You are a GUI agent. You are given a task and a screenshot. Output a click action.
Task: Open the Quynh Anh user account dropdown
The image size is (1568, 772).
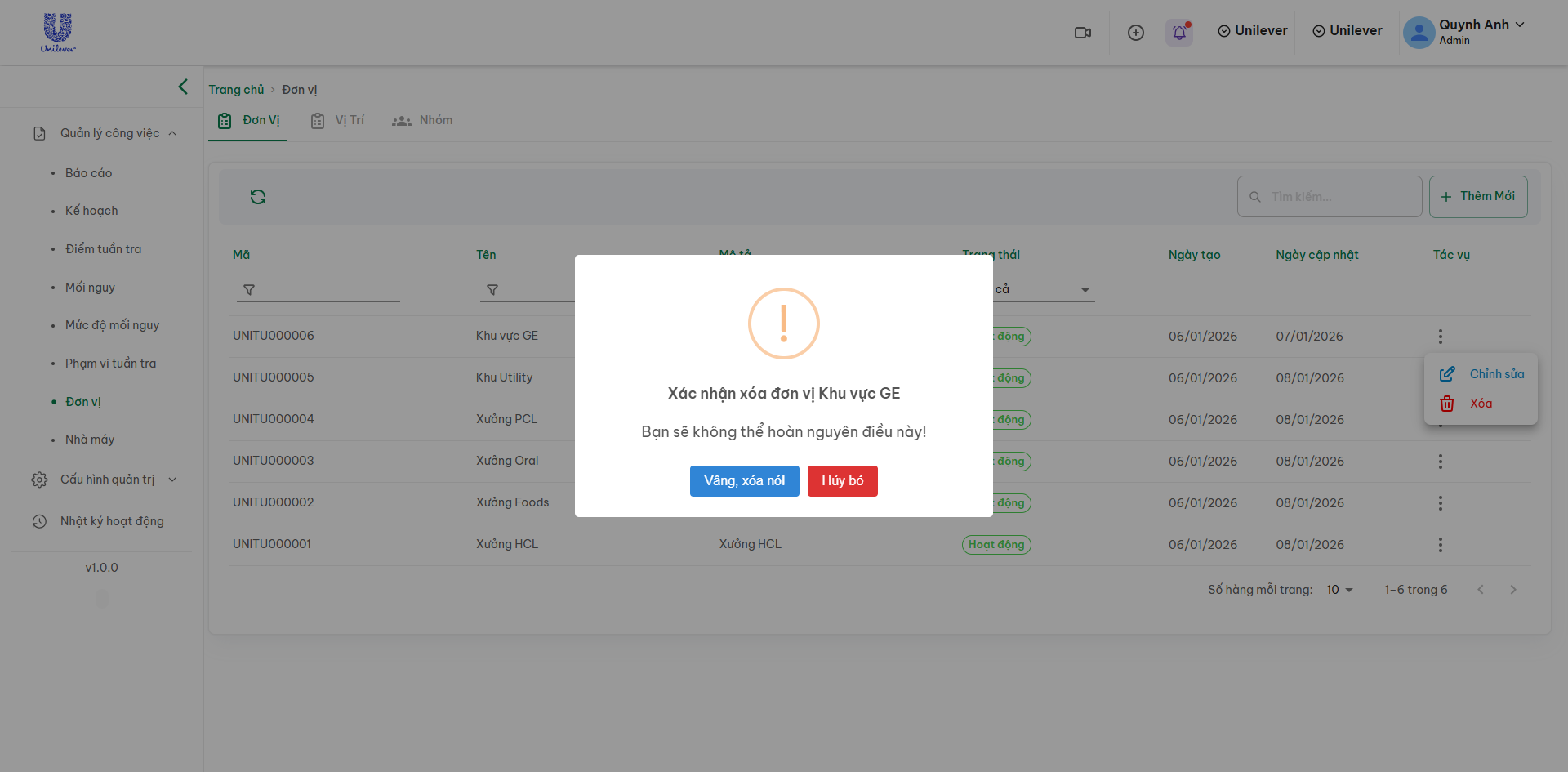(1463, 32)
